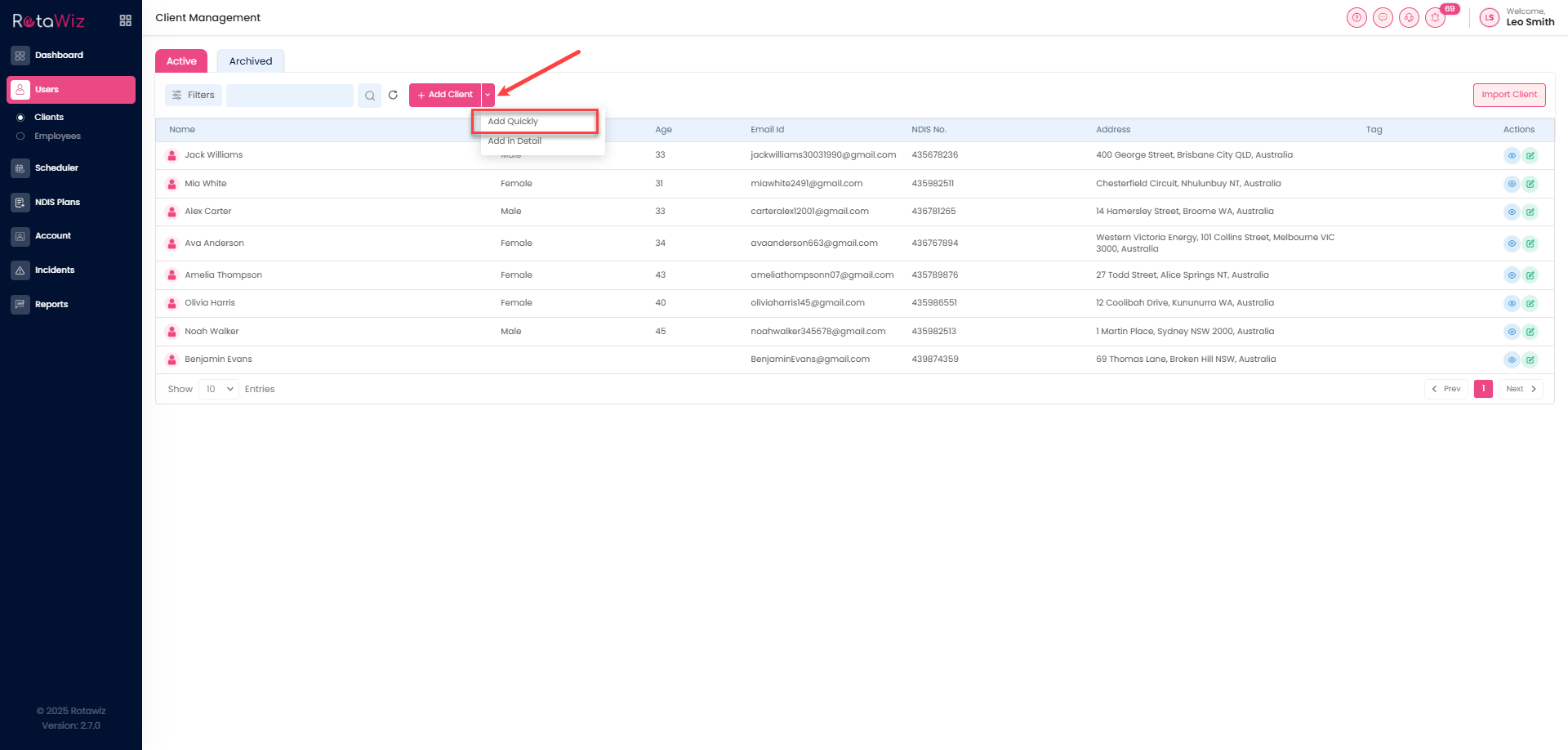Open the help question mark icon

(x=1356, y=17)
